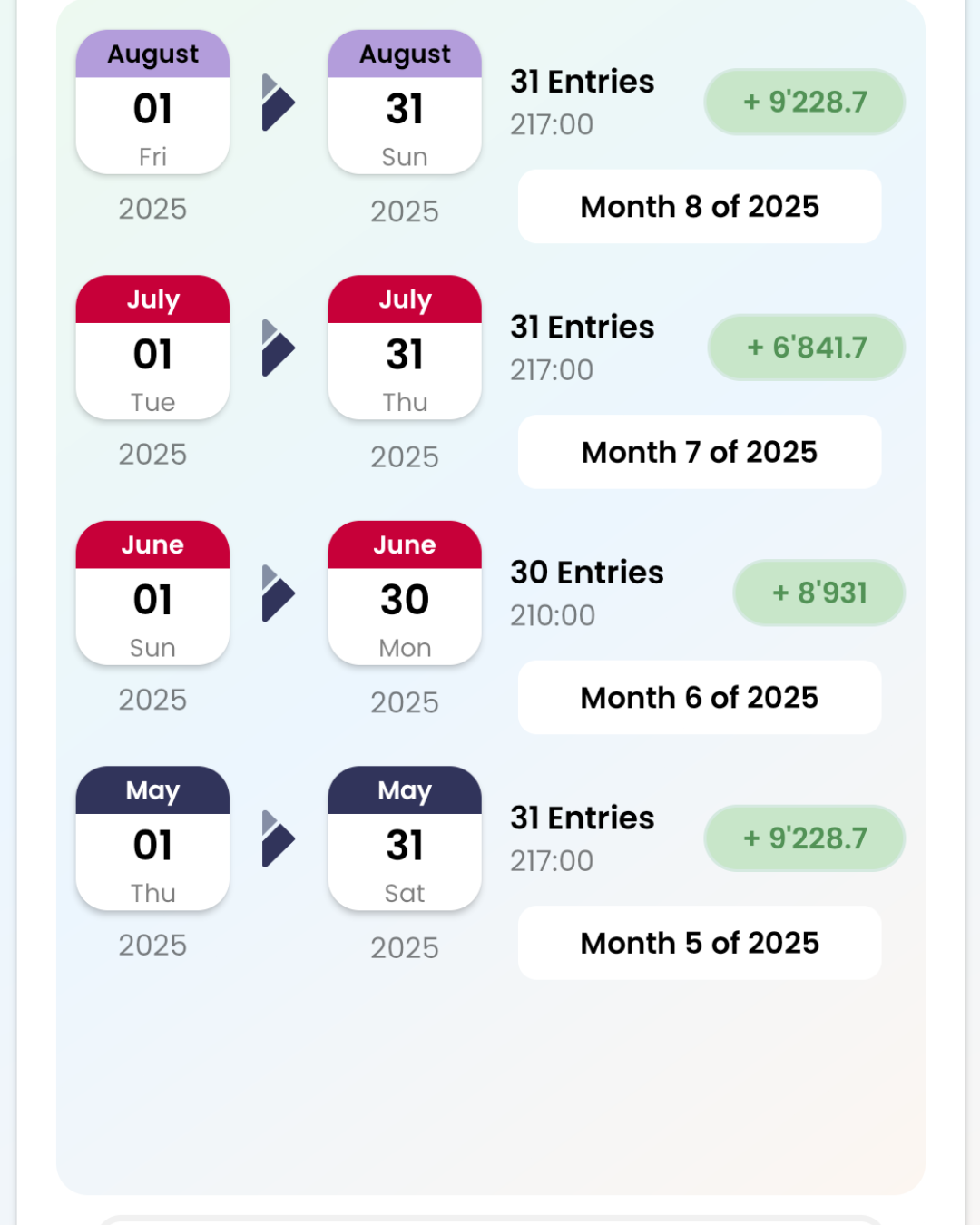Select the 30 Entries label for June
Viewport: 980px width, 1225px height.
(x=587, y=573)
